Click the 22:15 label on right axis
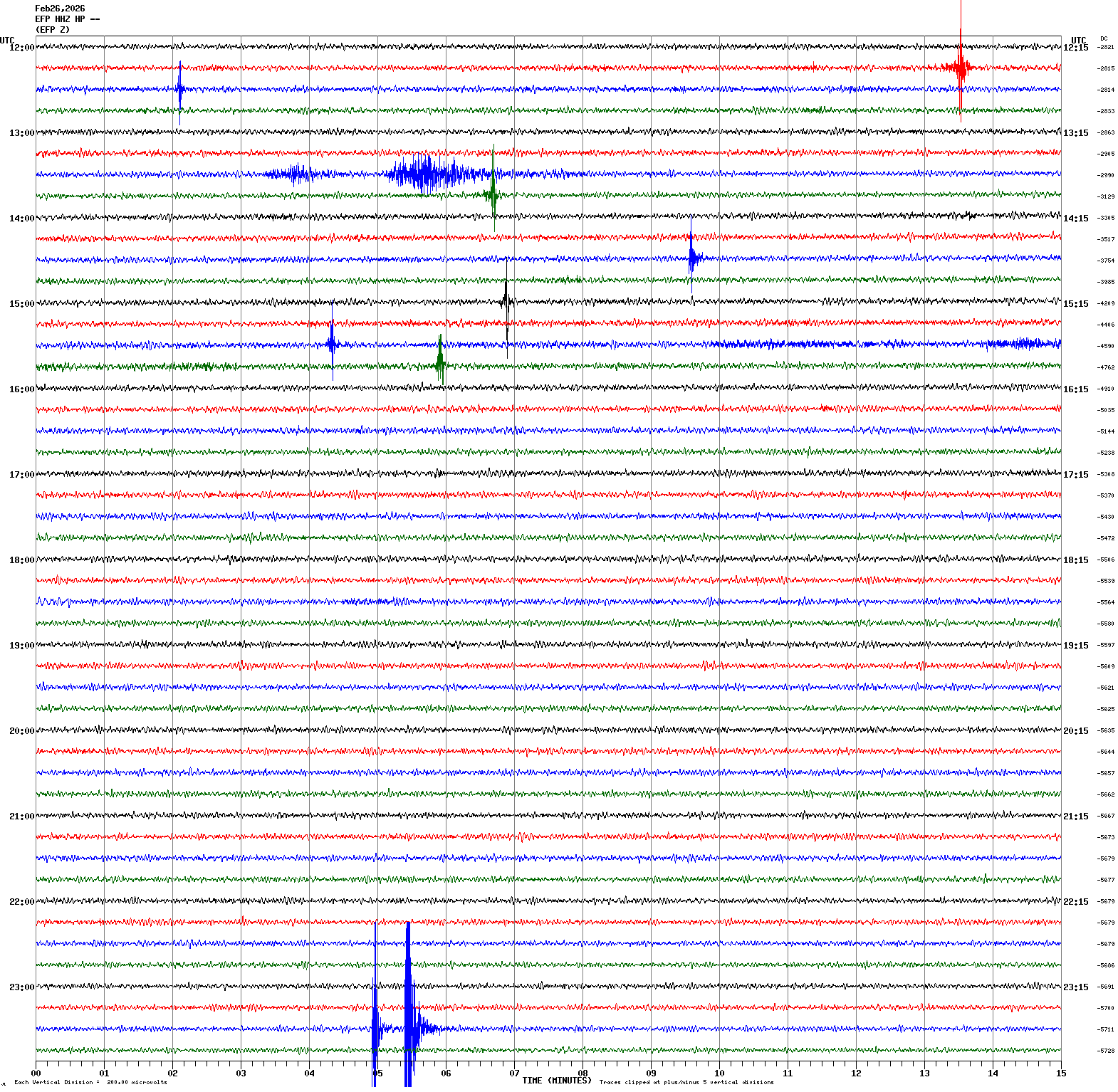The image size is (1118, 1092). pyautogui.click(x=1075, y=902)
